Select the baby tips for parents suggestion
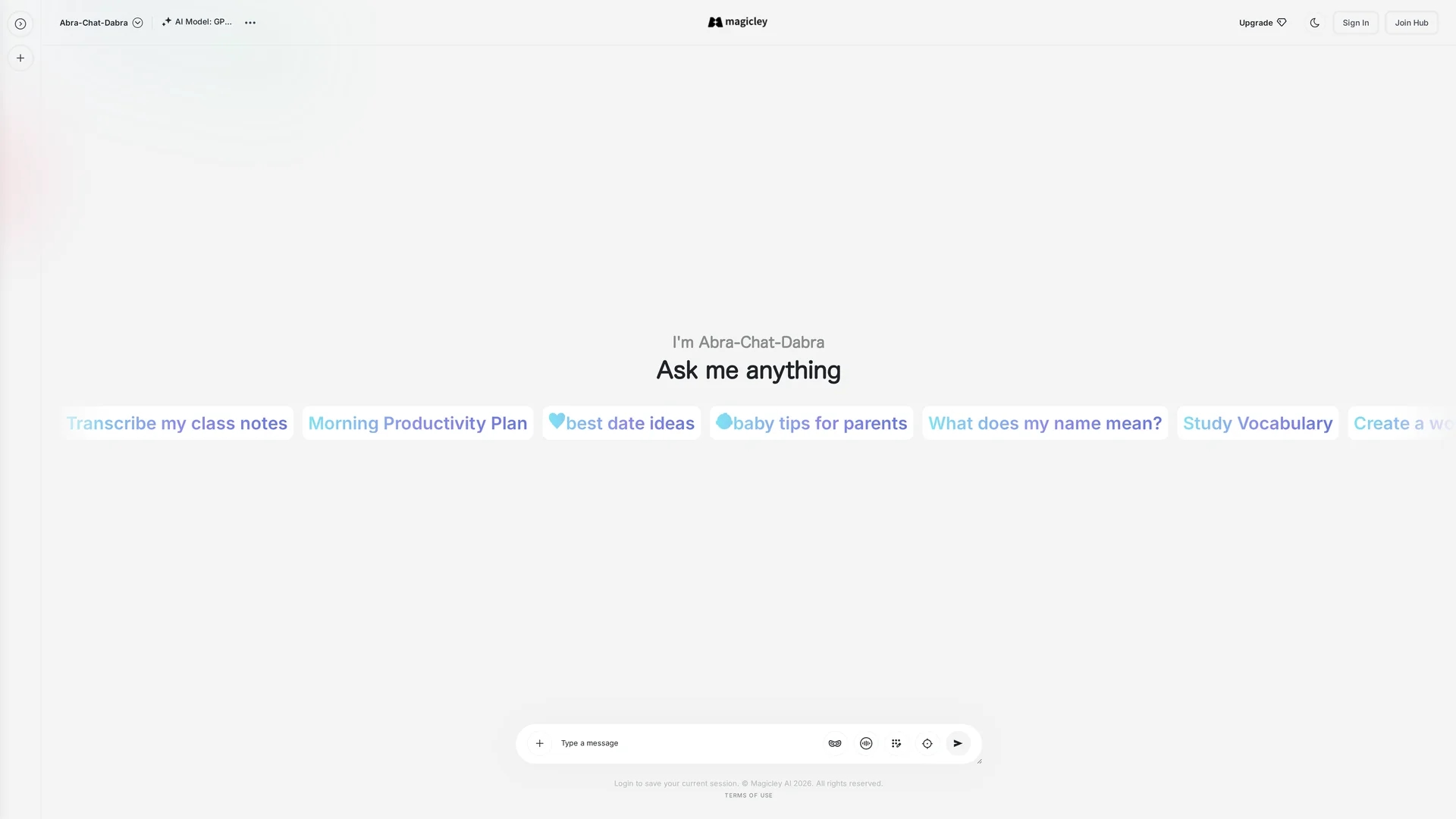This screenshot has width=1456, height=819. [x=811, y=423]
